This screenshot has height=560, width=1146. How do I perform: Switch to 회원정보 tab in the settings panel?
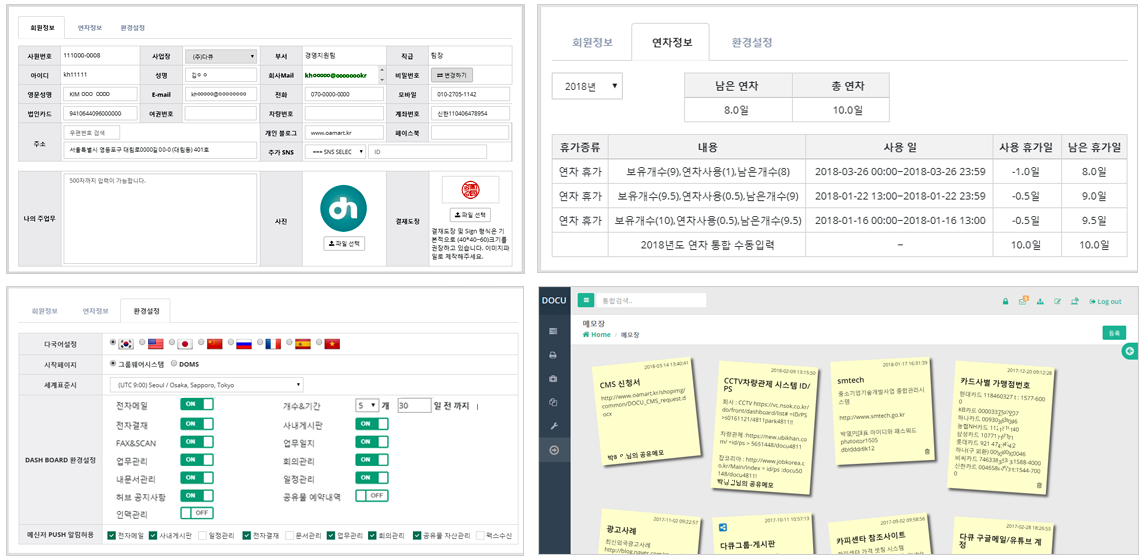44,311
